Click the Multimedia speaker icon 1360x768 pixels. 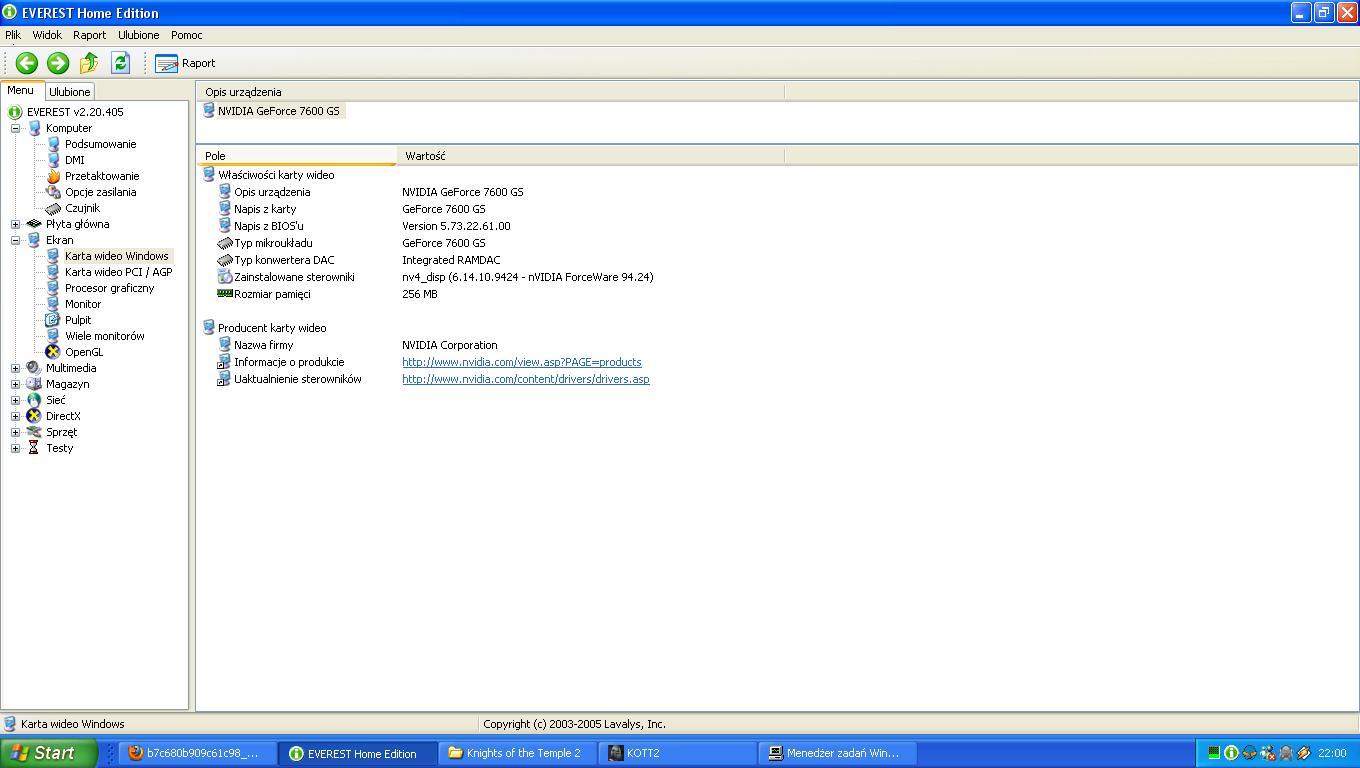pos(34,368)
